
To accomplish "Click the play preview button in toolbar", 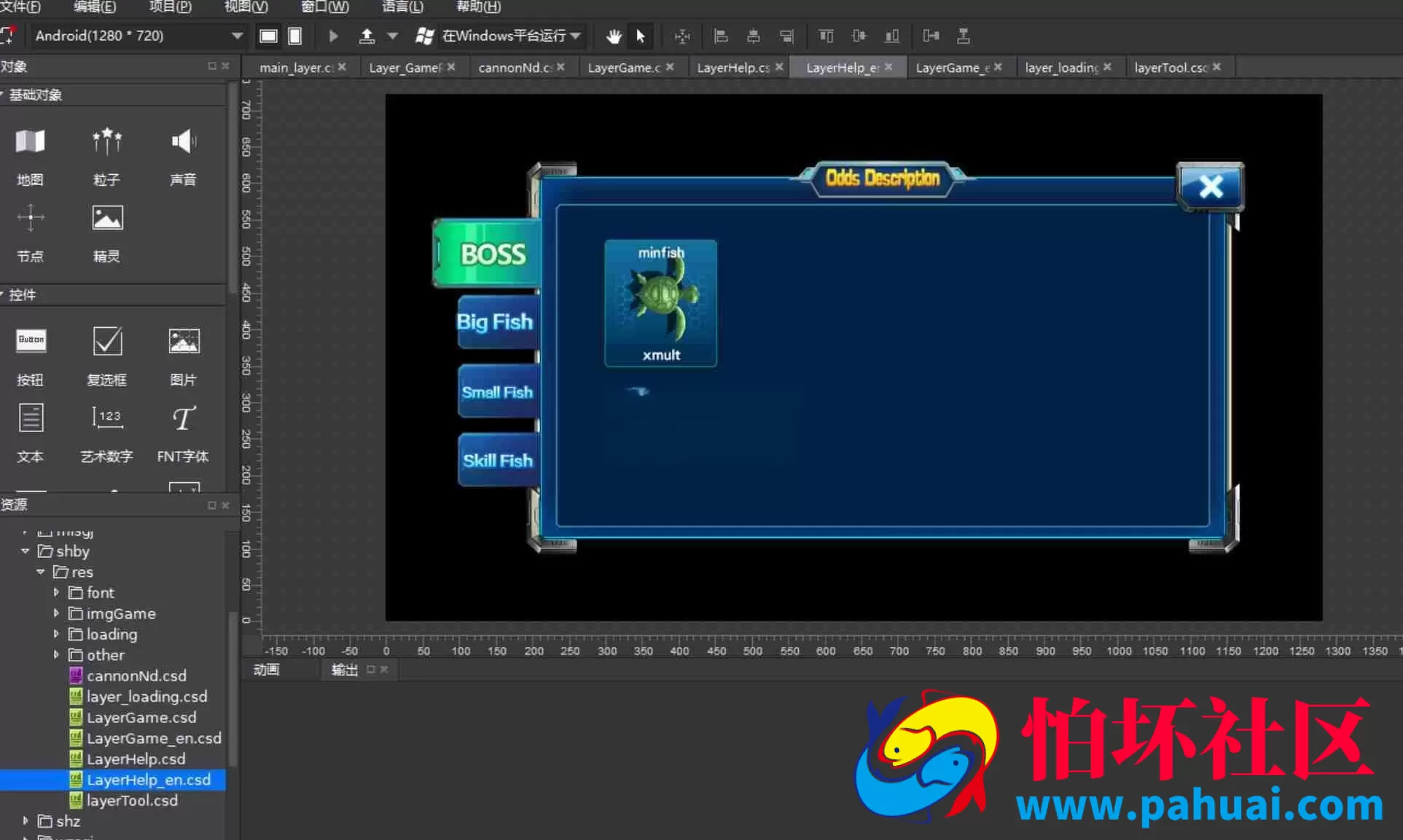I will pos(333,36).
